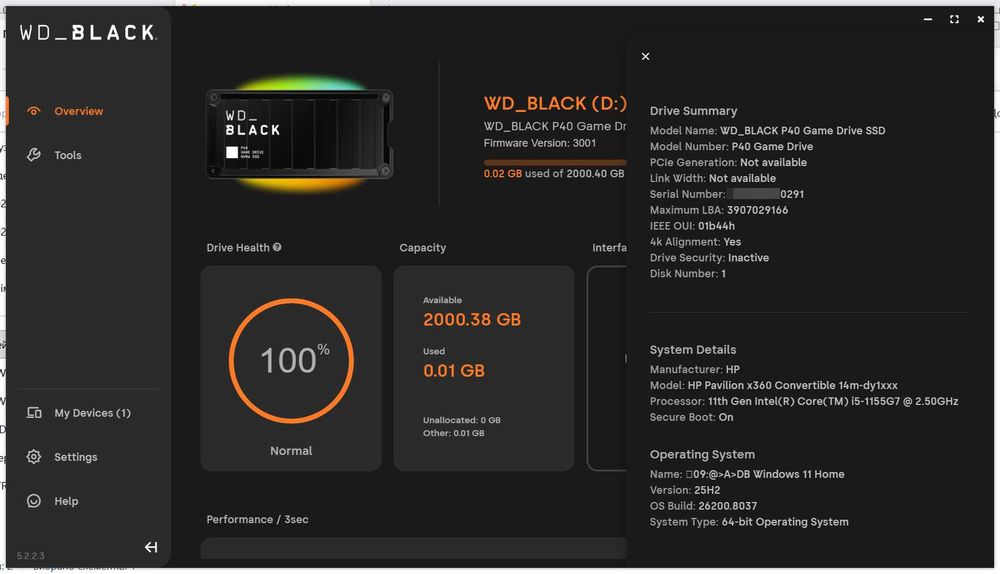Click the storage usage progress bar
Screen dimensions: 1000x574
click(x=555, y=163)
